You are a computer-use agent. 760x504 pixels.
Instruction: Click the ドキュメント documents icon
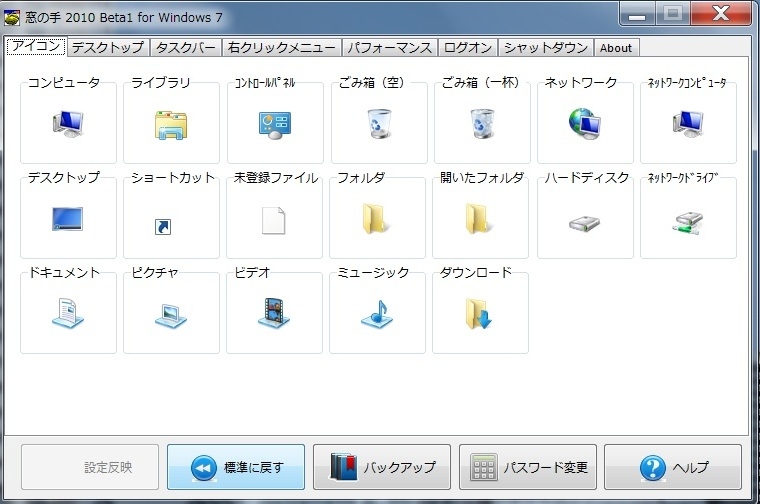68,313
